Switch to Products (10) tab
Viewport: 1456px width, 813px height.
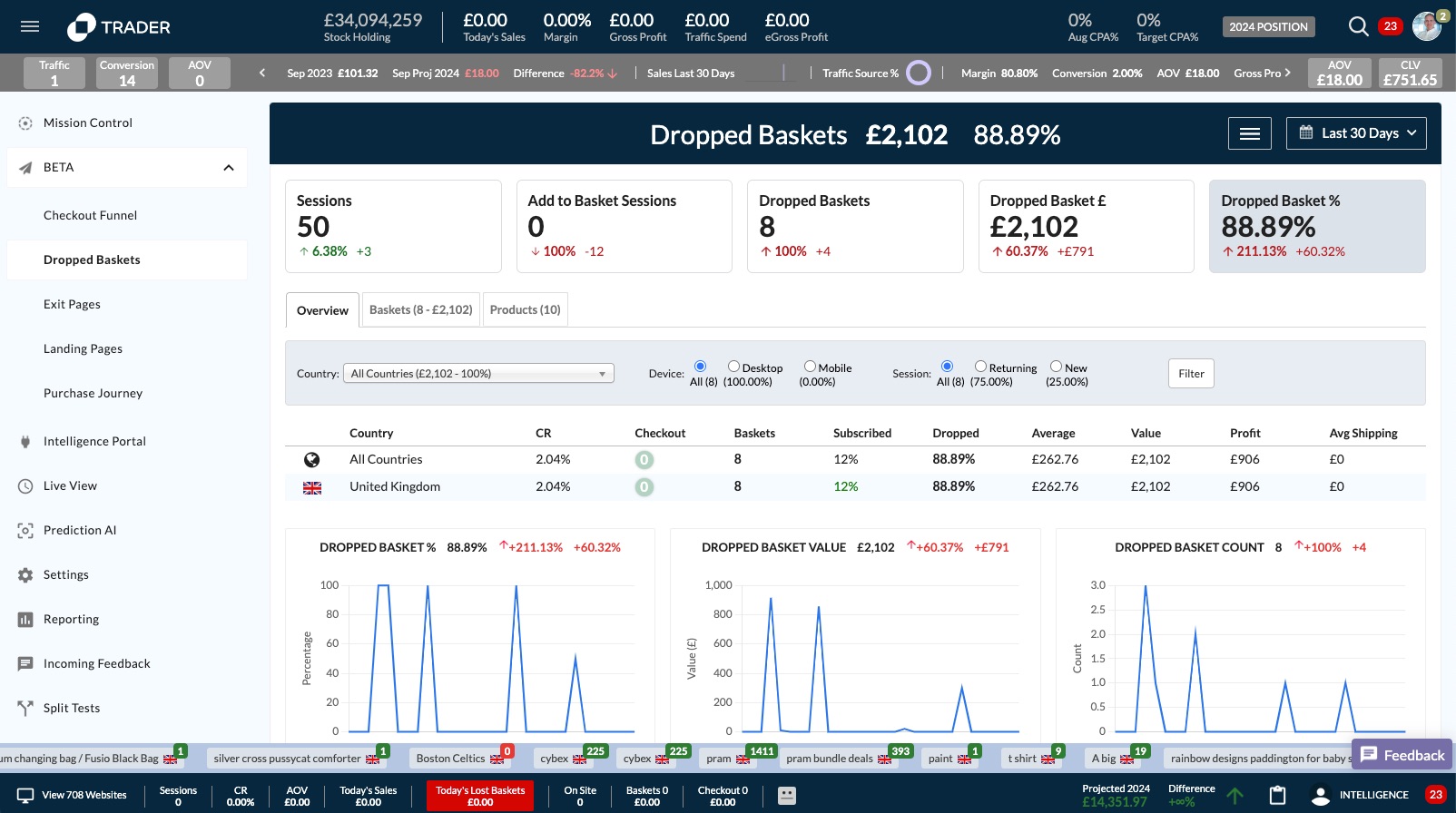[525, 309]
